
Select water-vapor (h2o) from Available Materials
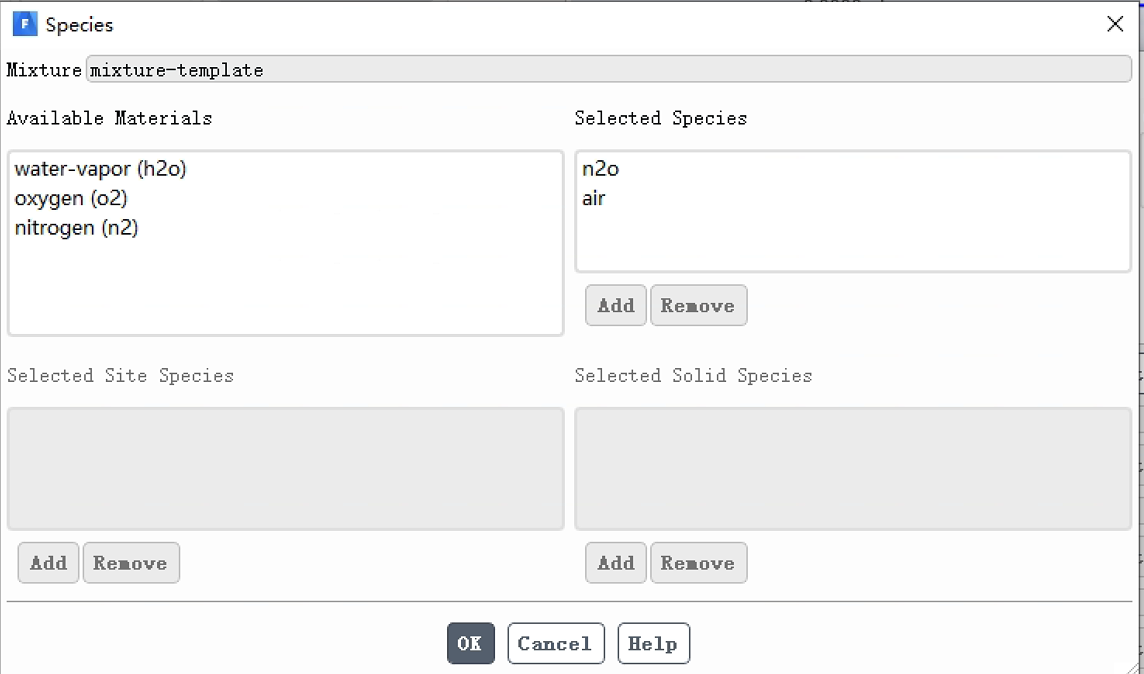tap(101, 169)
